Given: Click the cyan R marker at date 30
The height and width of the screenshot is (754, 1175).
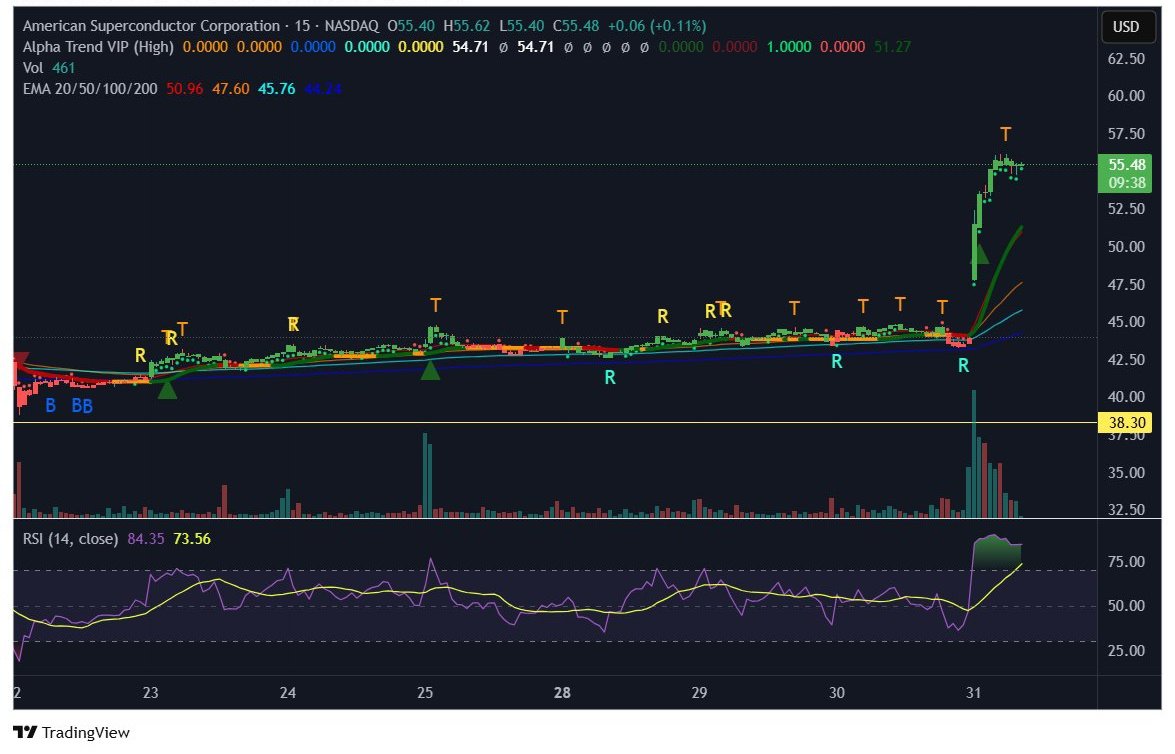Looking at the screenshot, I should [x=836, y=361].
